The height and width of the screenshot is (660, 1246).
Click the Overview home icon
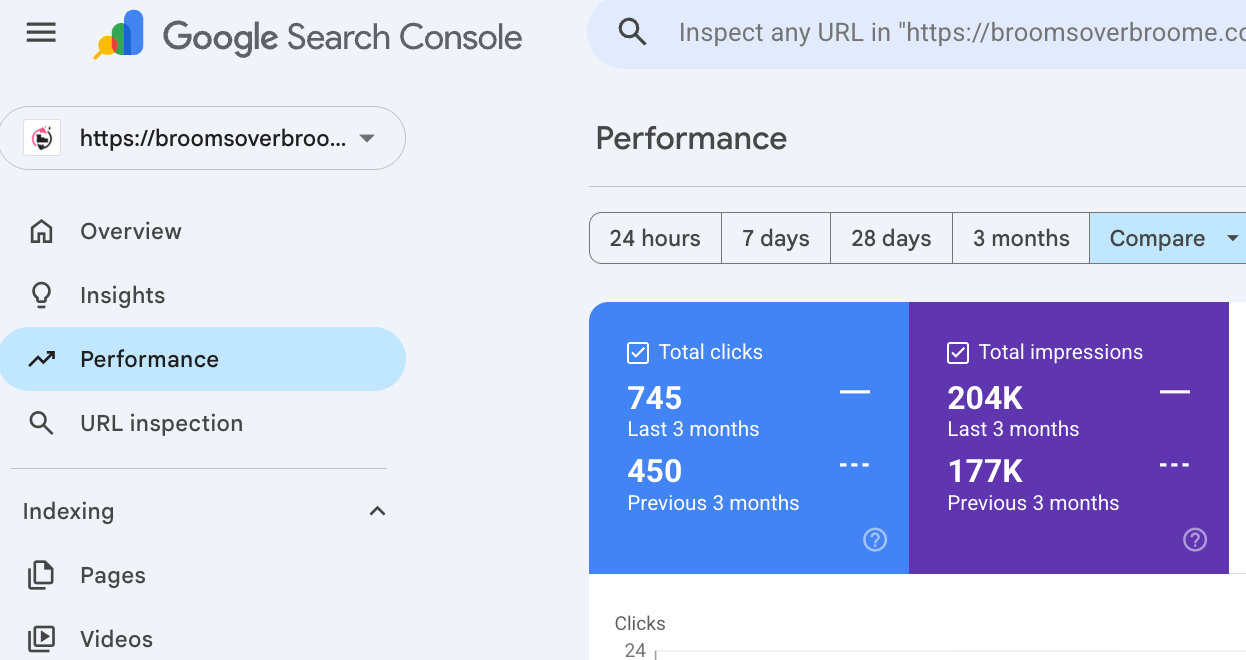click(41, 231)
